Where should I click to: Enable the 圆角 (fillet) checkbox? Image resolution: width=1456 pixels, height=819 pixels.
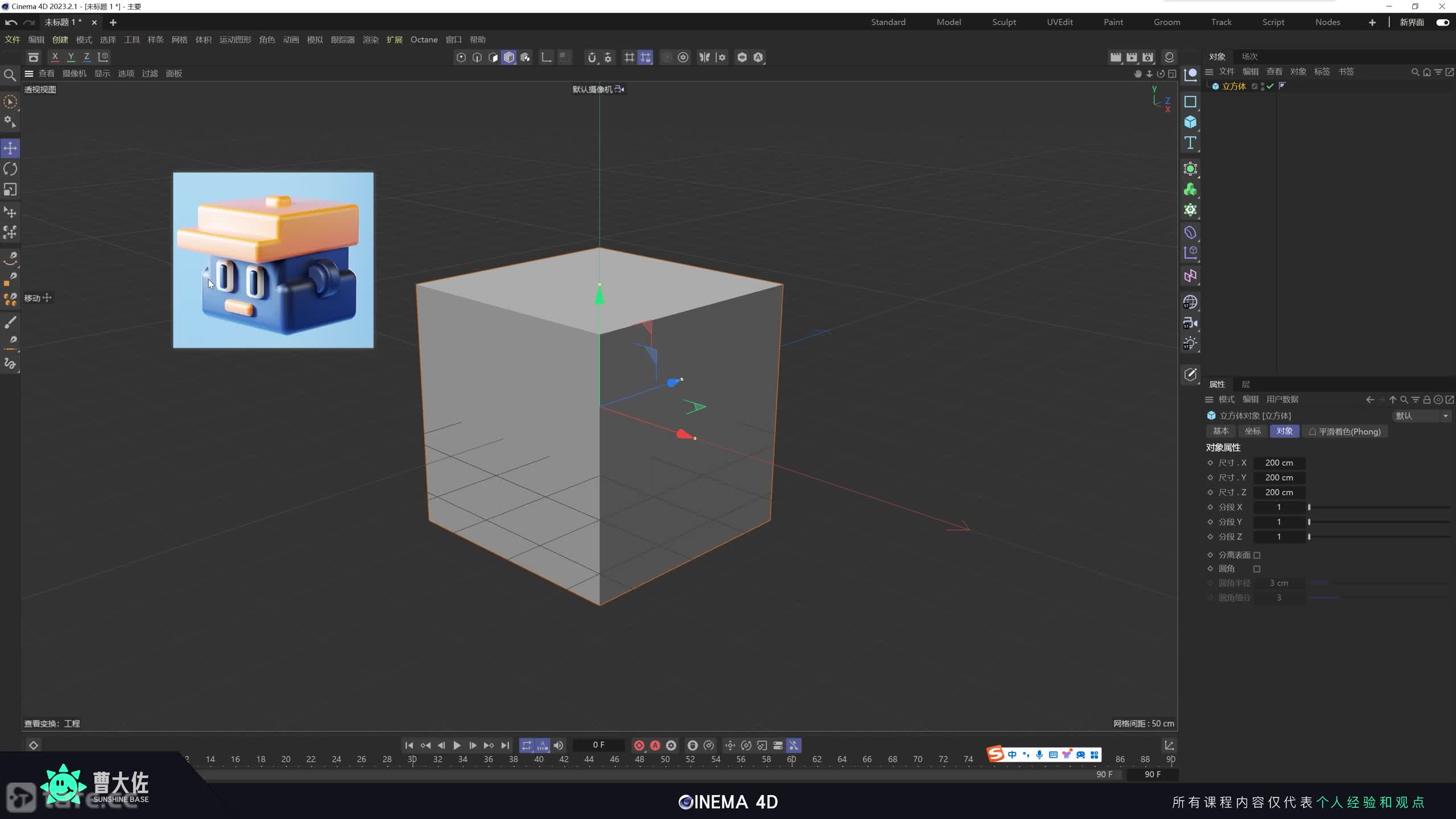tap(1257, 569)
